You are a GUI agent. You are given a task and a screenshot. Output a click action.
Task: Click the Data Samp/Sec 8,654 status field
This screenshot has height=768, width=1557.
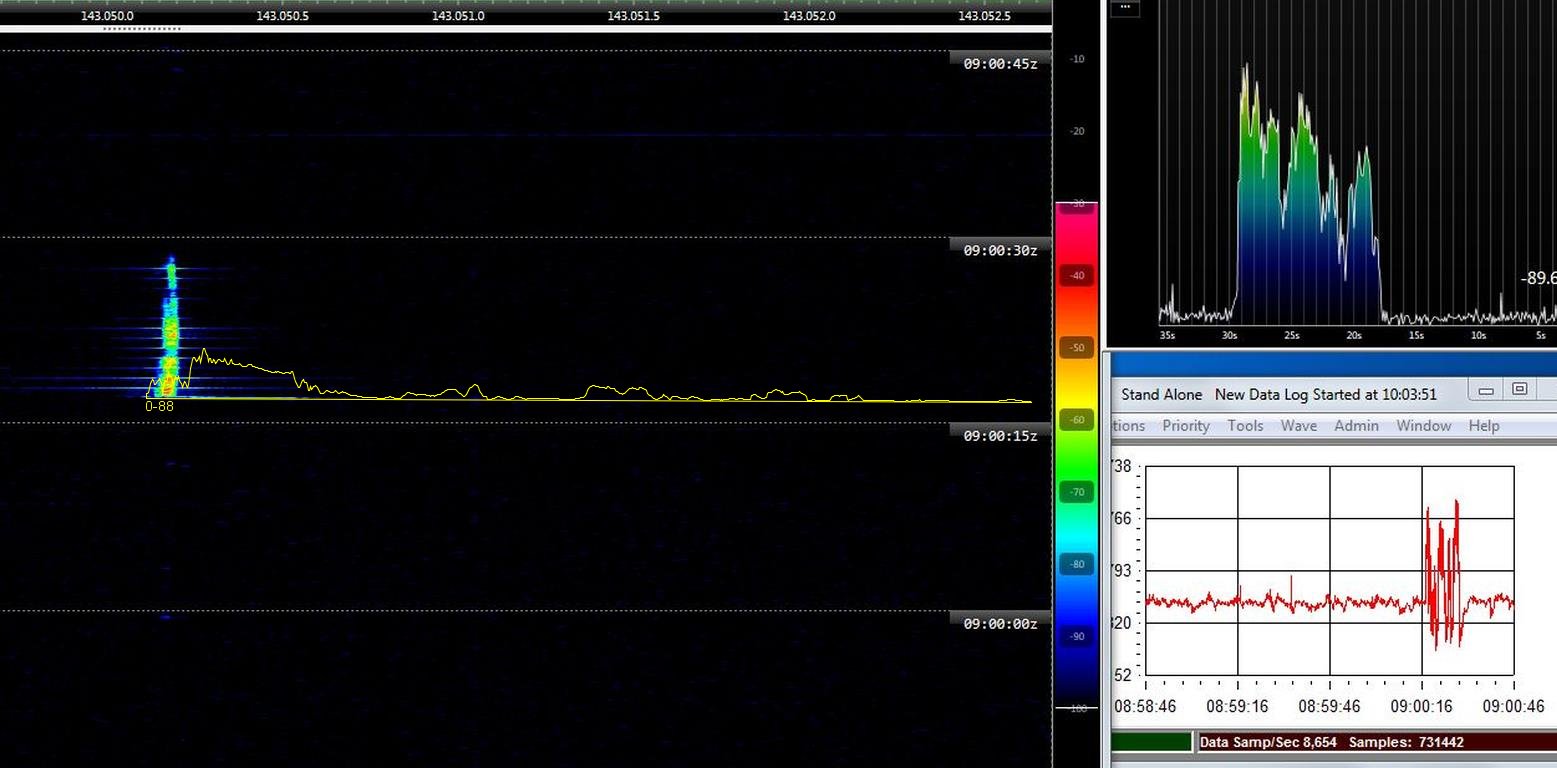pos(1268,742)
